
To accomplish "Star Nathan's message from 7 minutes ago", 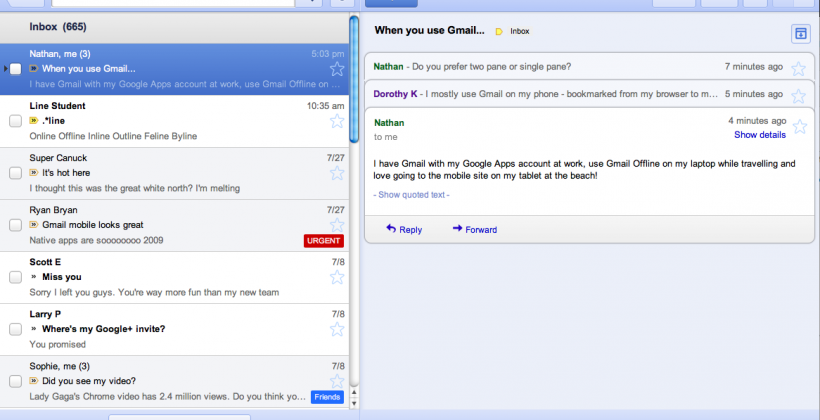I will click(798, 69).
